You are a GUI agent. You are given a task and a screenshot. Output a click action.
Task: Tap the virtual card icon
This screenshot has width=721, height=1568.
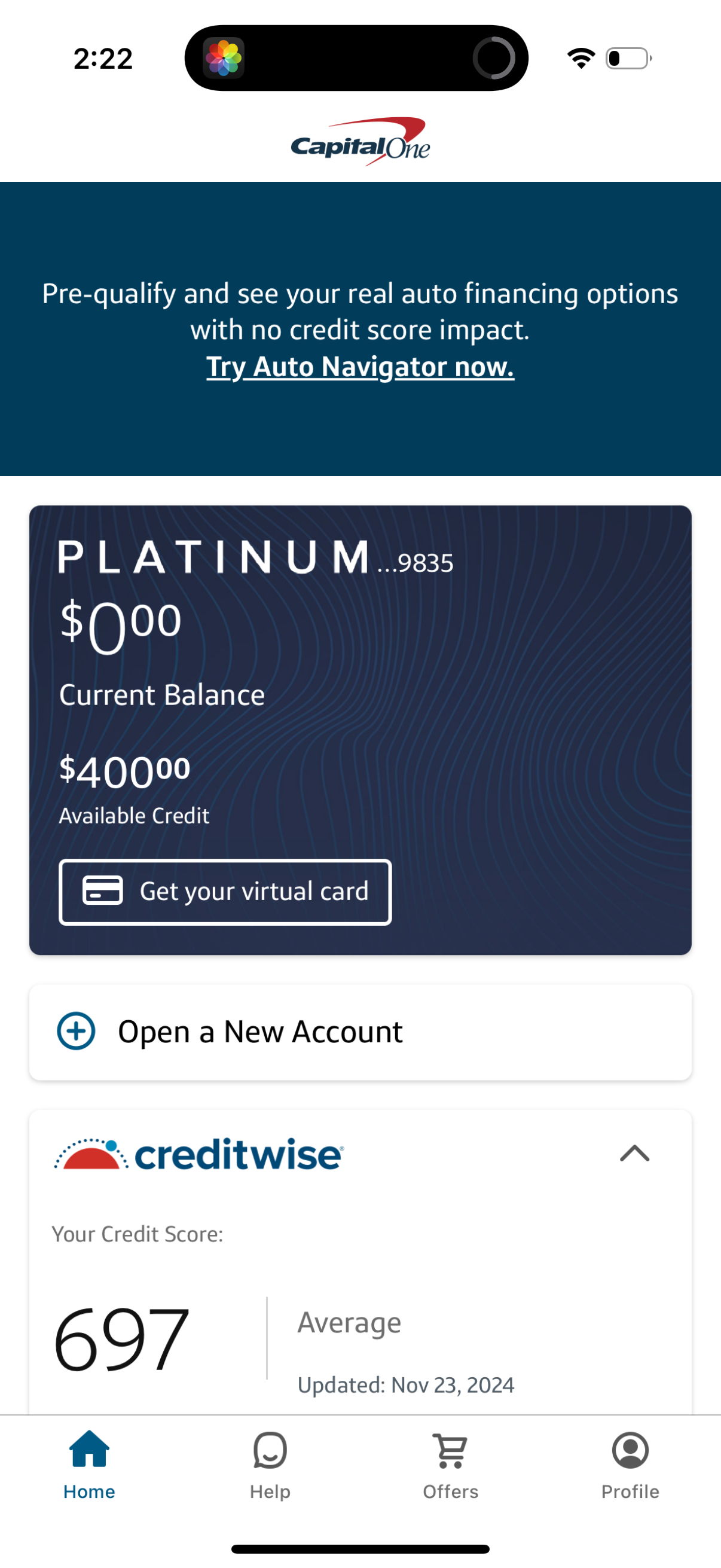[x=101, y=890]
